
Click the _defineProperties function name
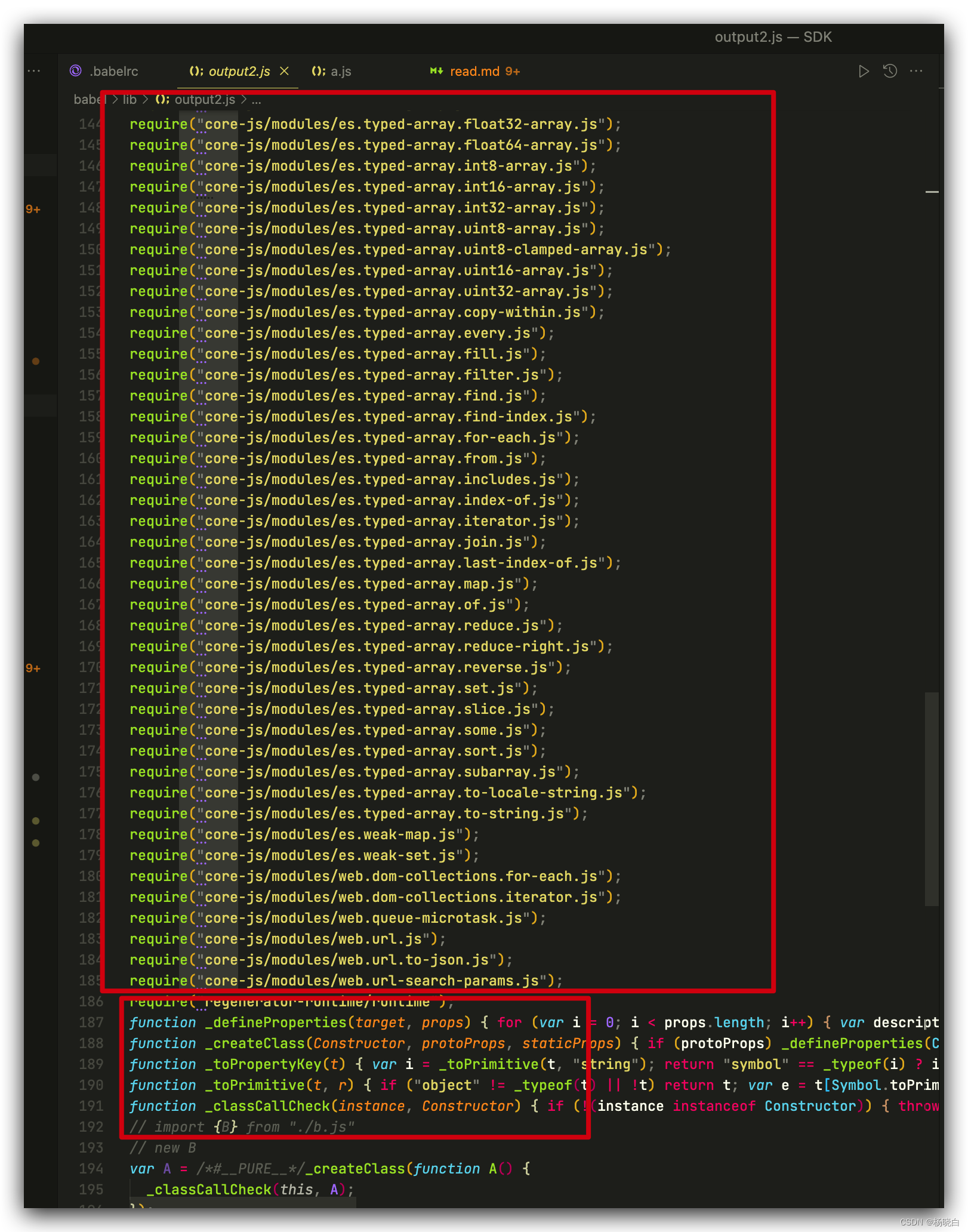point(276,1022)
